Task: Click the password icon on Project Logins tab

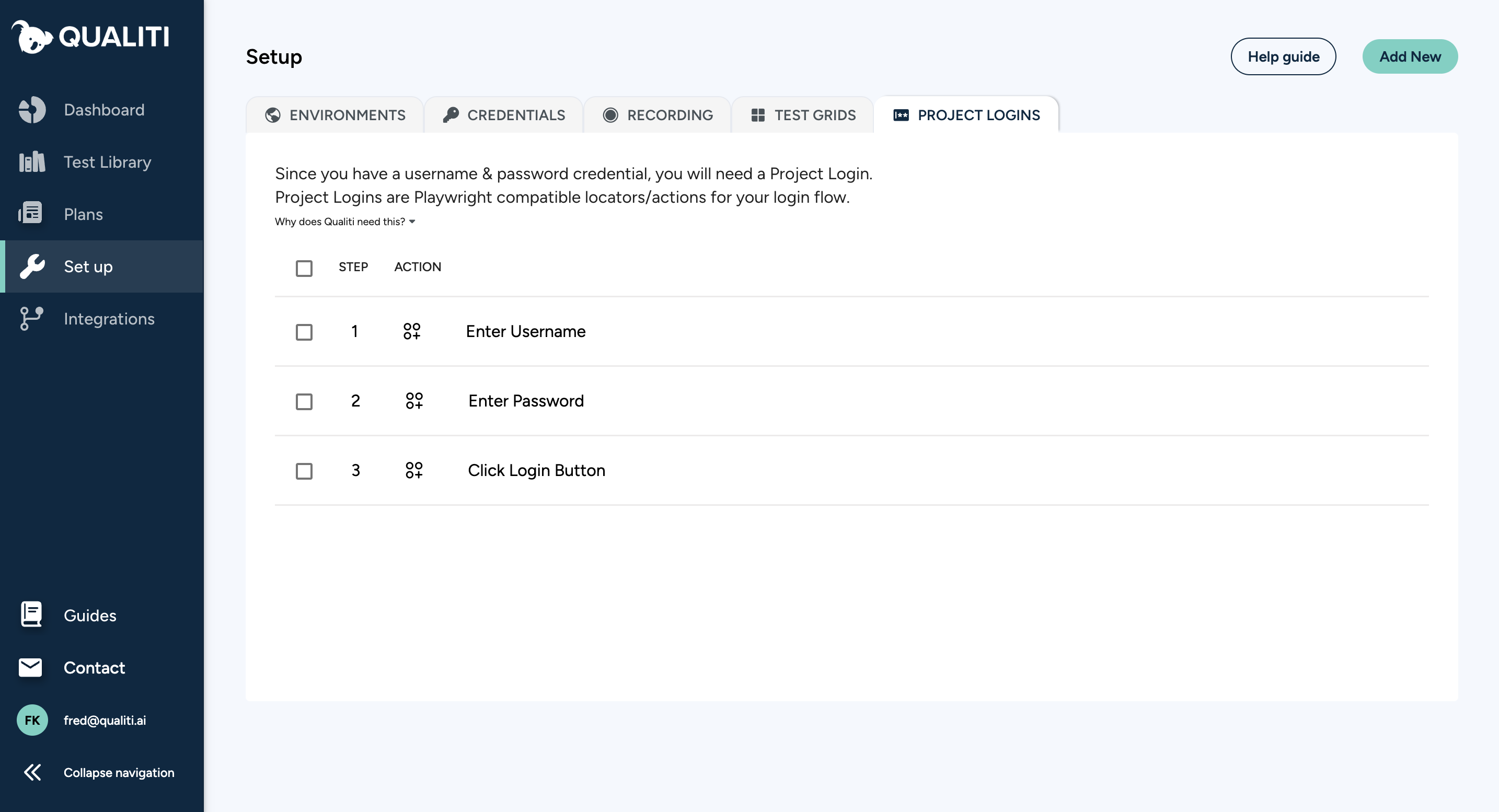Action: 901,115
